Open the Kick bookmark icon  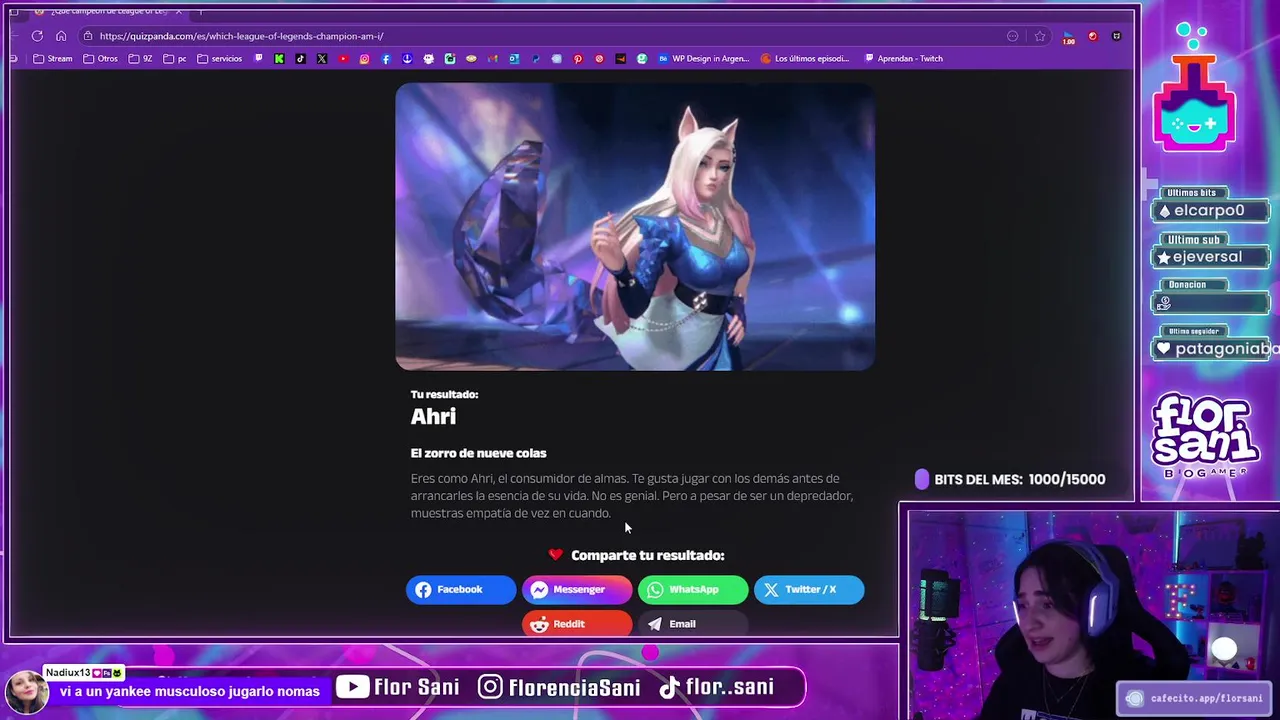coord(279,58)
